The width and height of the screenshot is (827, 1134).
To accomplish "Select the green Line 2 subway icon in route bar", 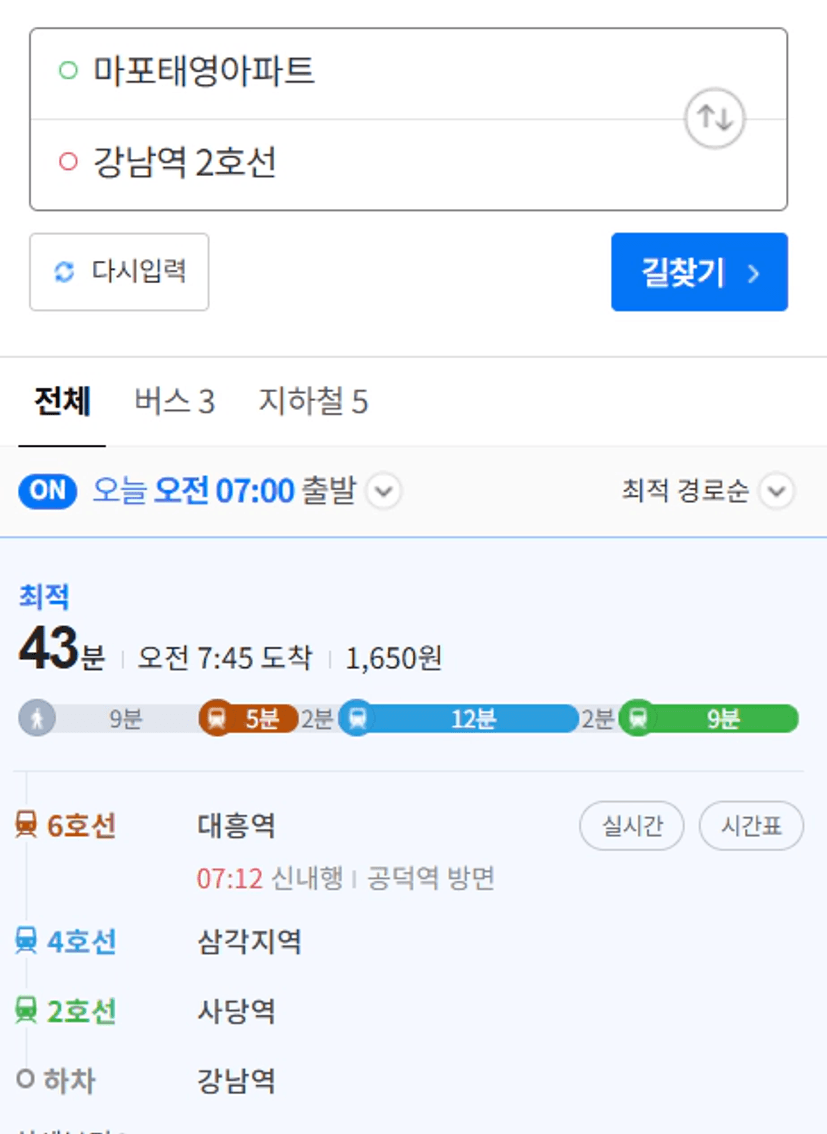I will click(x=638, y=718).
